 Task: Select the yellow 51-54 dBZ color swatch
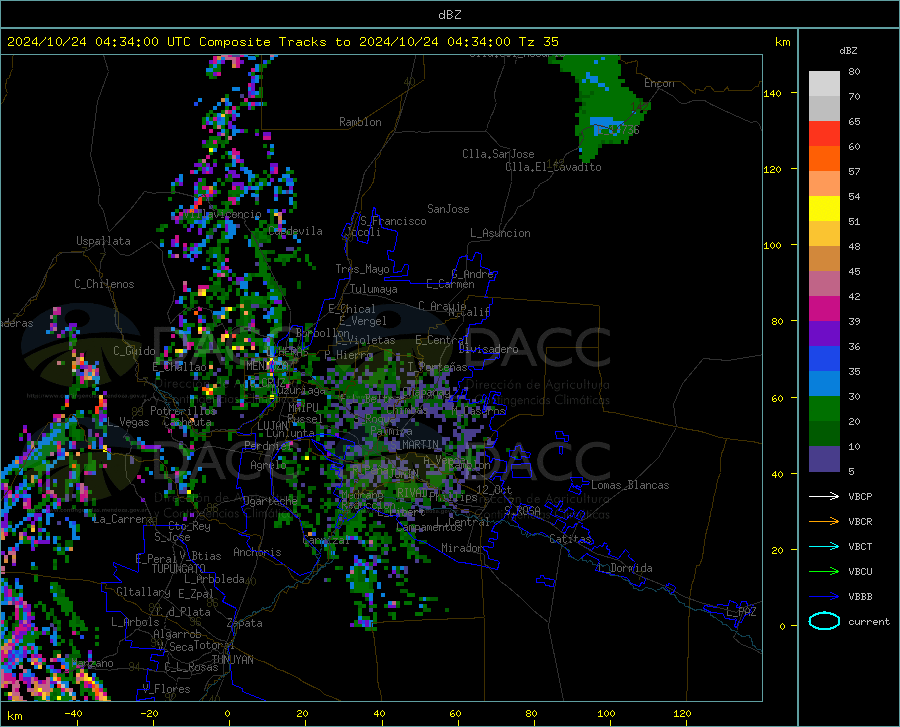pyautogui.click(x=824, y=209)
